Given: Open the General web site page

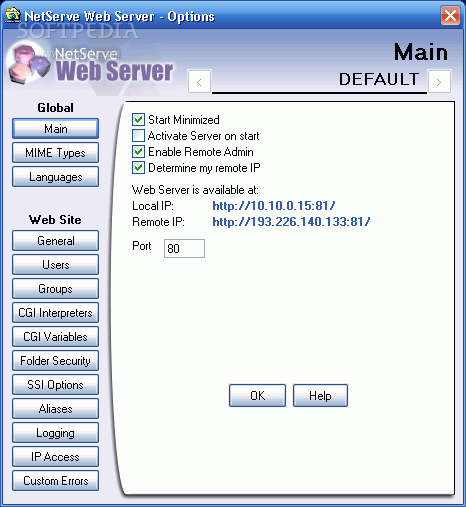Looking at the screenshot, I should 55,241.
